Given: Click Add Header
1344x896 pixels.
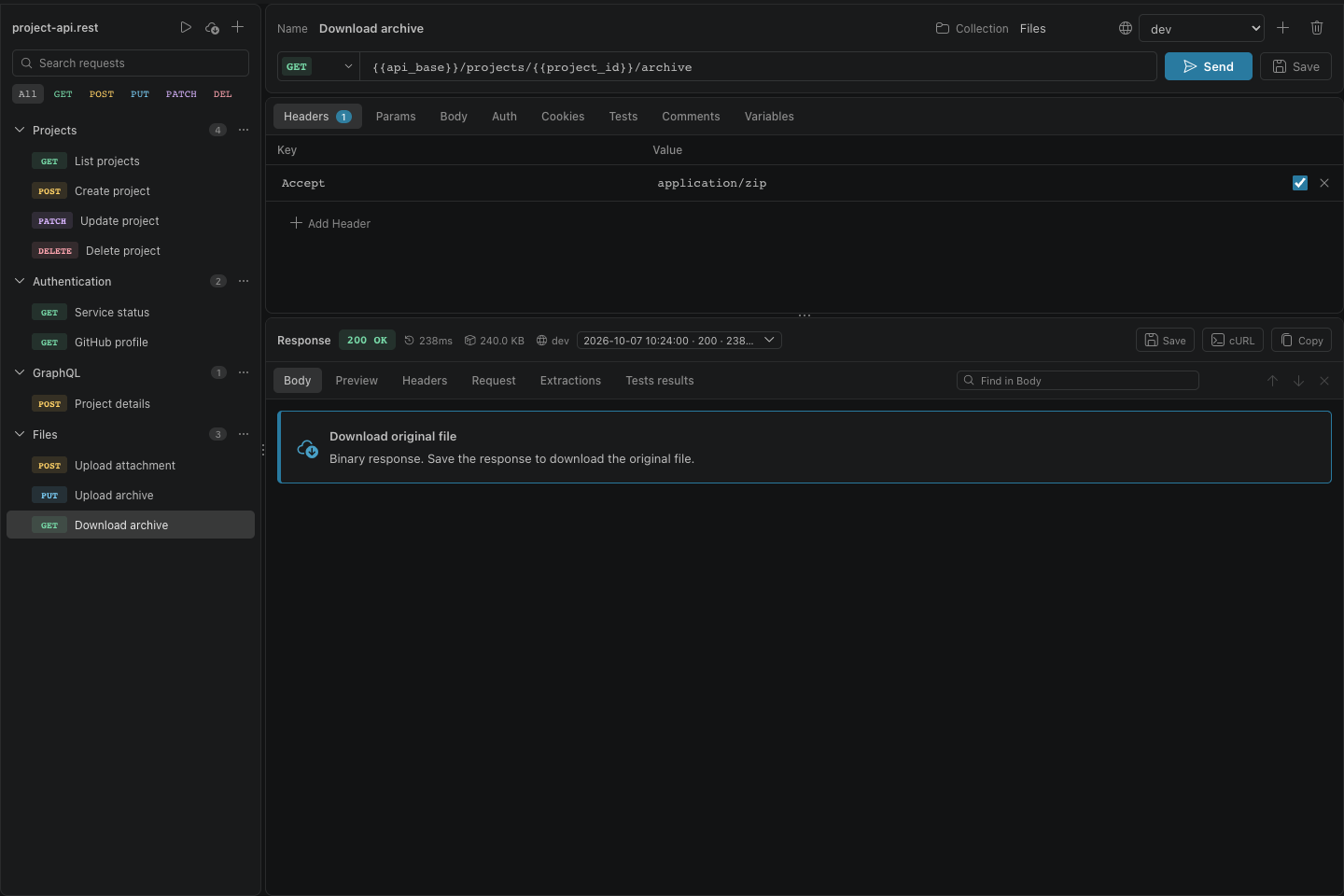Looking at the screenshot, I should coord(330,223).
